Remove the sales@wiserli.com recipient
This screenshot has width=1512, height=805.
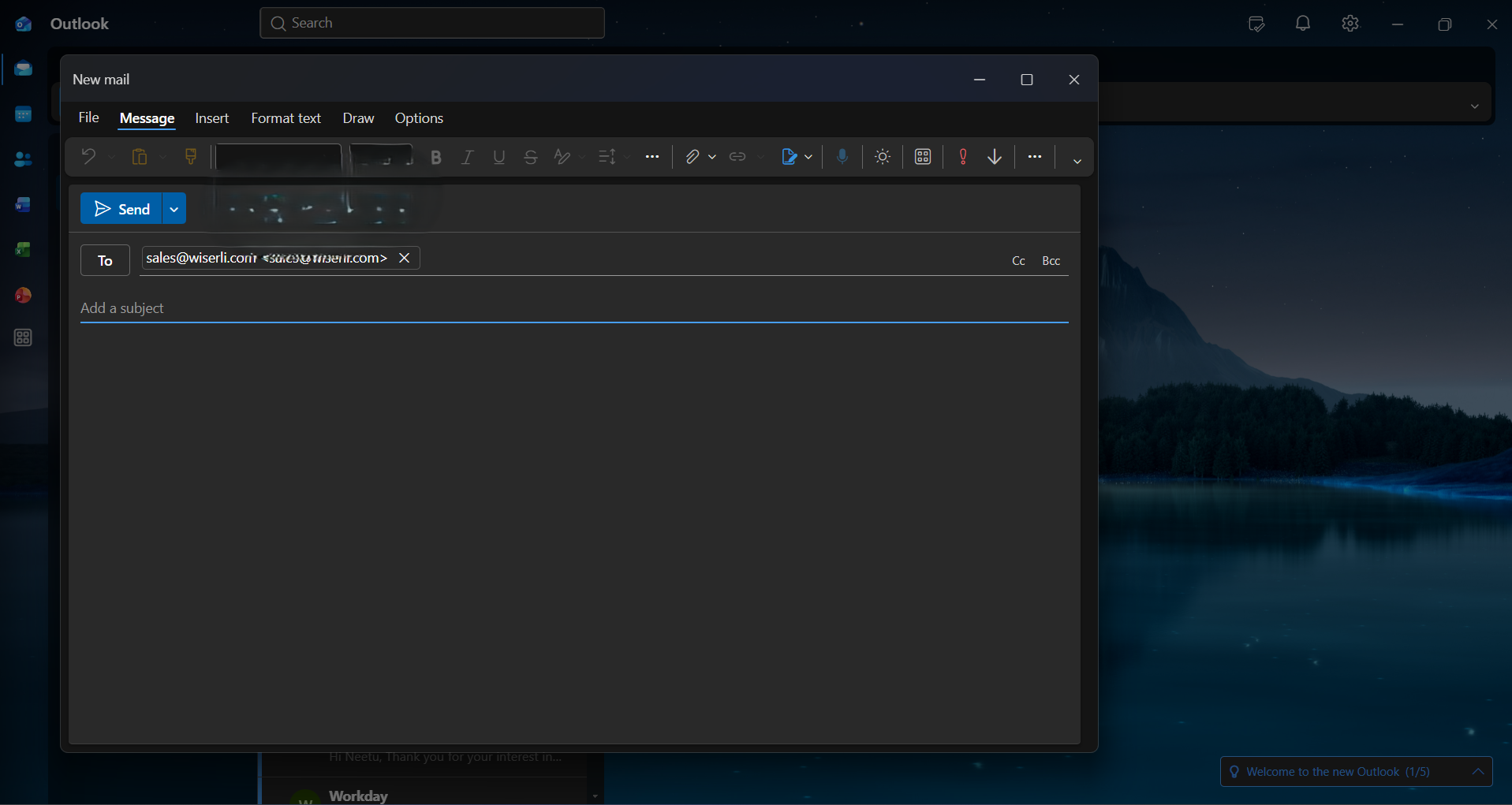405,258
